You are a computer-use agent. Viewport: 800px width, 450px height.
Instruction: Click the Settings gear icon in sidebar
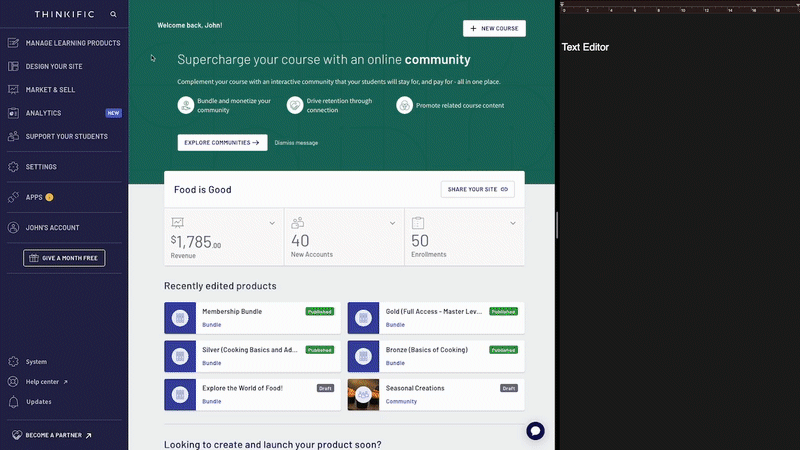[13, 167]
